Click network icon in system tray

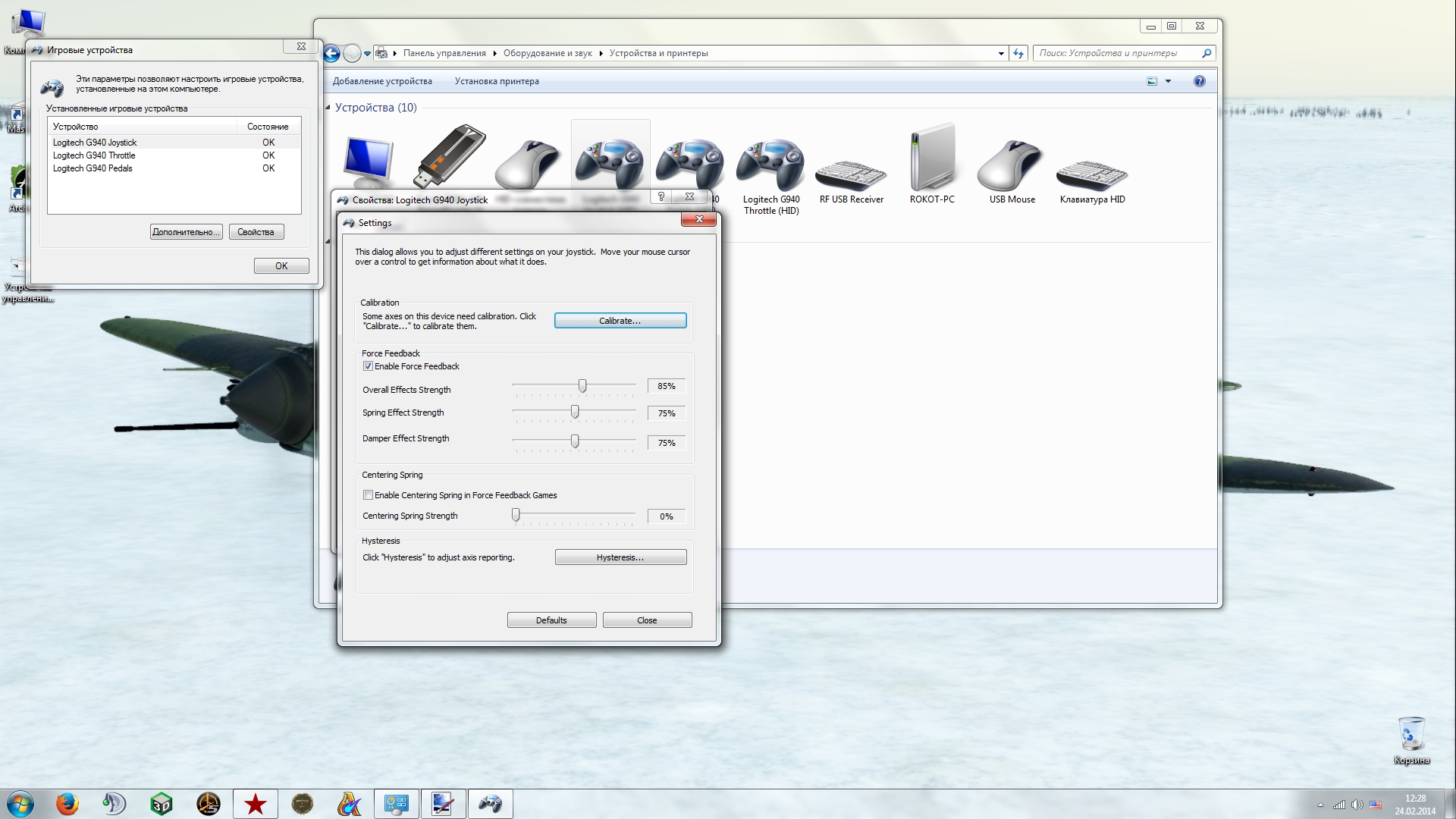coord(1338,805)
